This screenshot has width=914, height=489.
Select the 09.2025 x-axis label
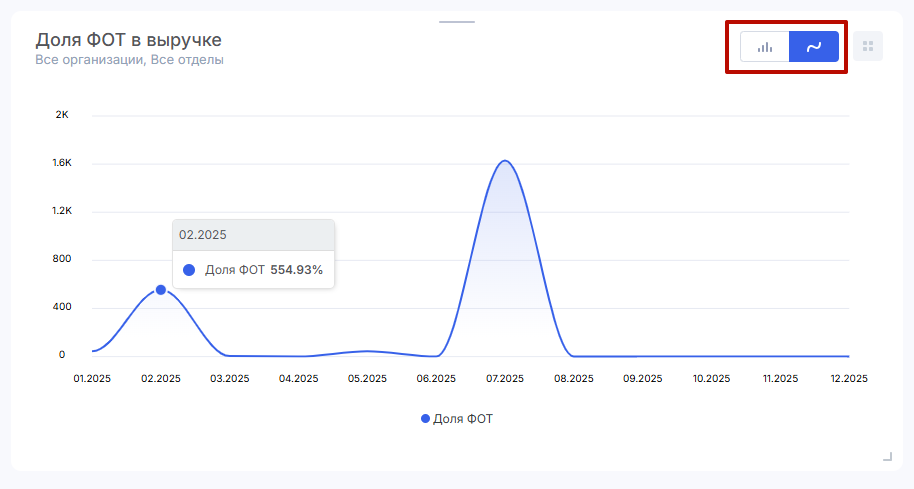tap(643, 379)
